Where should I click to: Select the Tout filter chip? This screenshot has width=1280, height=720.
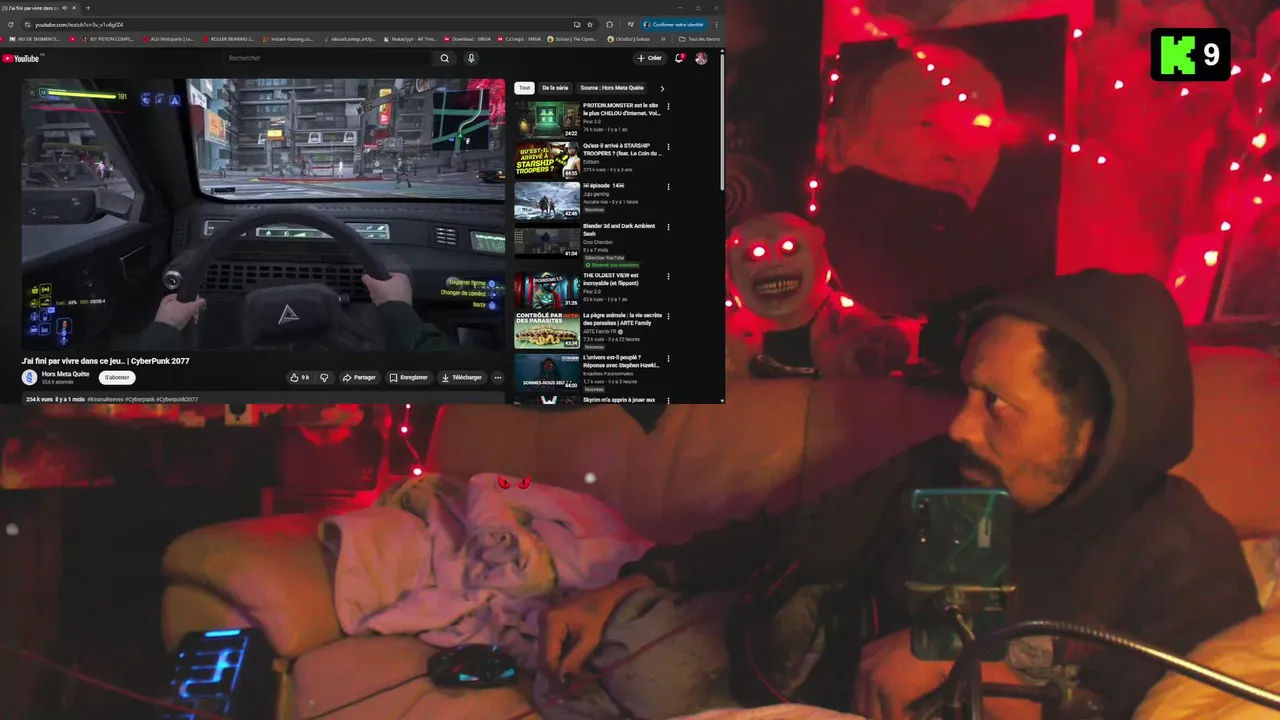coord(525,88)
